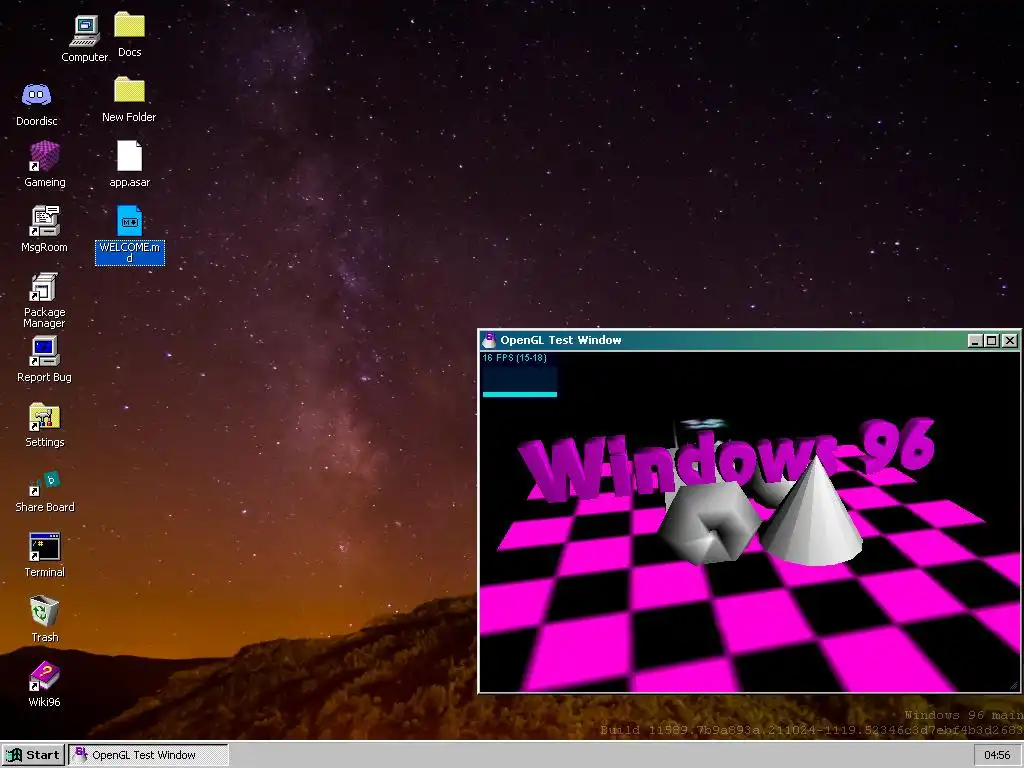Image resolution: width=1024 pixels, height=768 pixels.
Task: Maximize the OpenGL Test Window
Action: point(991,340)
